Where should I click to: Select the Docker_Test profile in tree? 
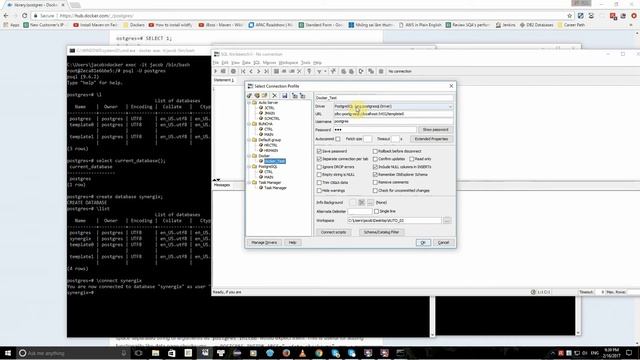(x=275, y=161)
